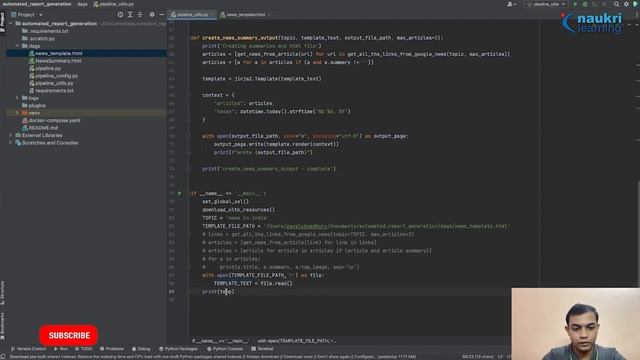Open the Python Packages tool window

[x=178, y=349]
